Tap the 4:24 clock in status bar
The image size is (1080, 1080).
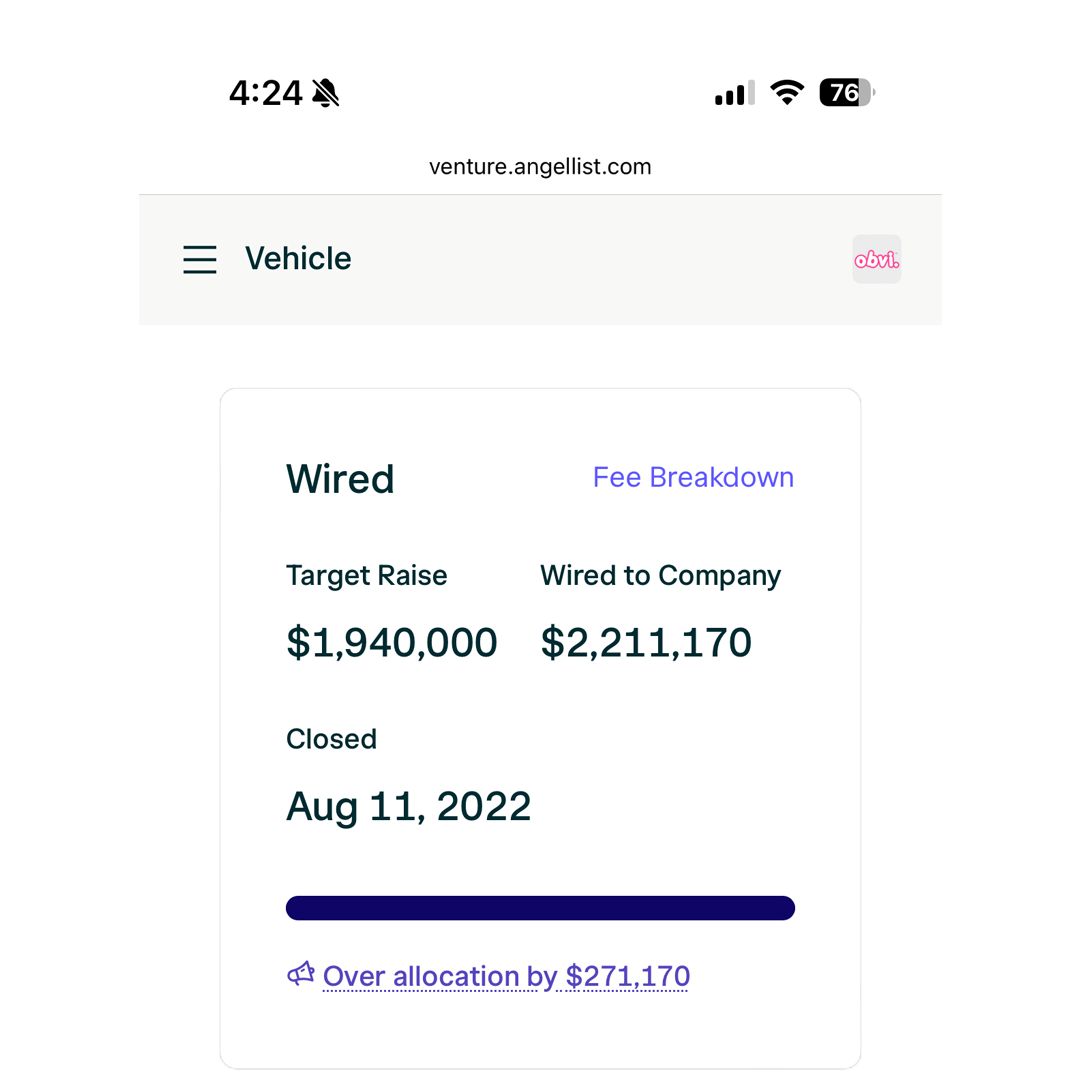(266, 93)
